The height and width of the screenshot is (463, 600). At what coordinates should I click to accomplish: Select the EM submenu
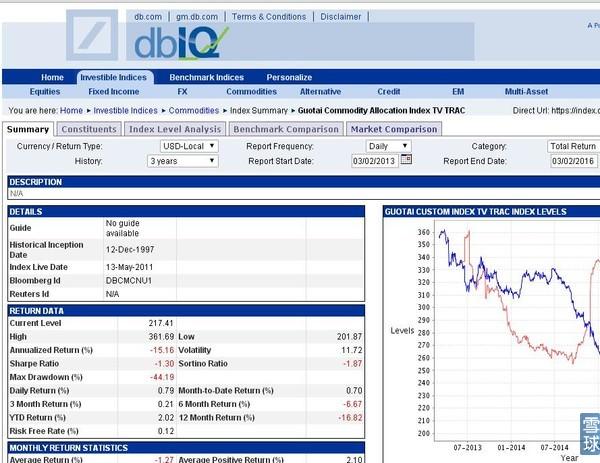pyautogui.click(x=458, y=92)
